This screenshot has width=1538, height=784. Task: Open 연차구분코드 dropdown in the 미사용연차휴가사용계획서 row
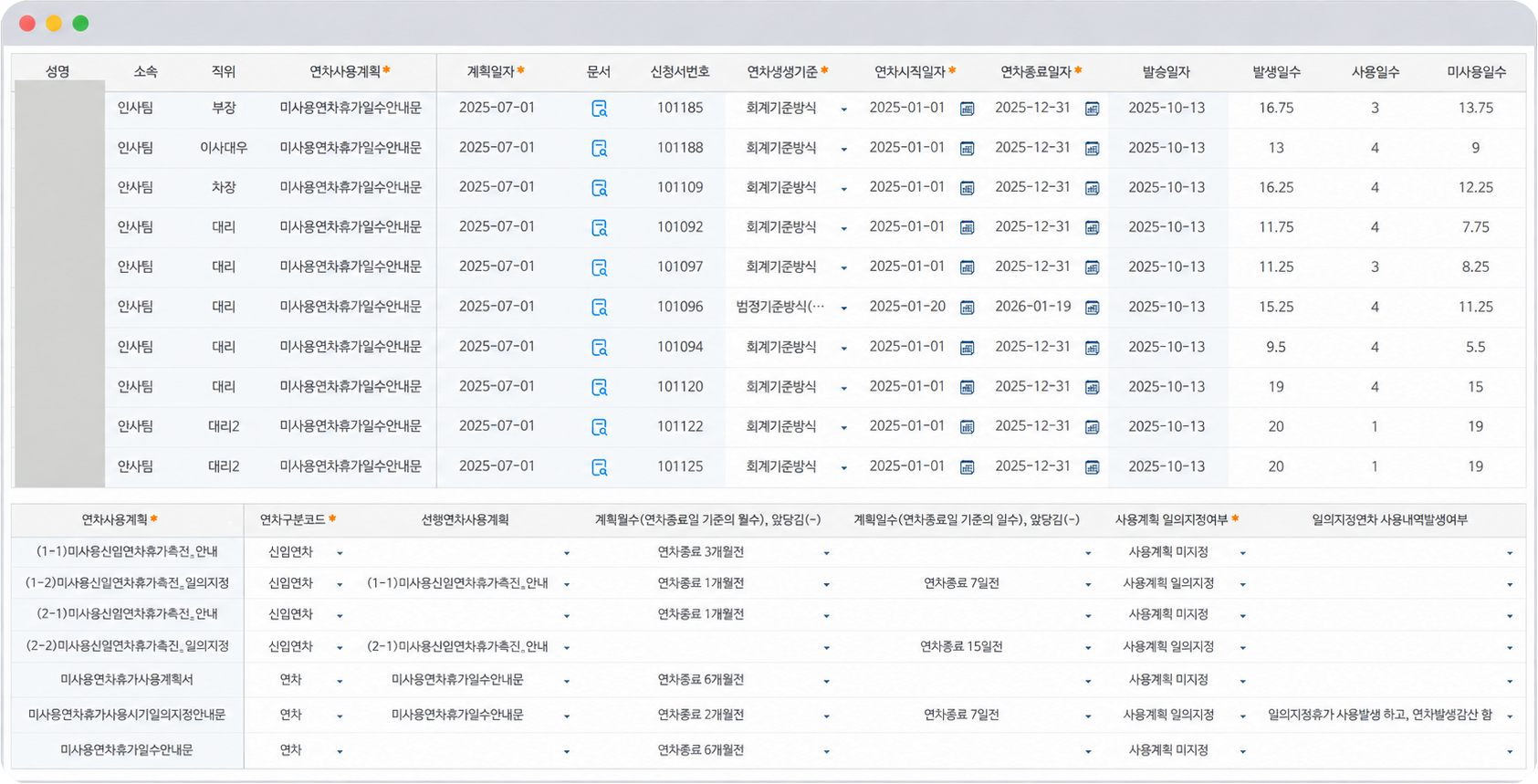(340, 681)
